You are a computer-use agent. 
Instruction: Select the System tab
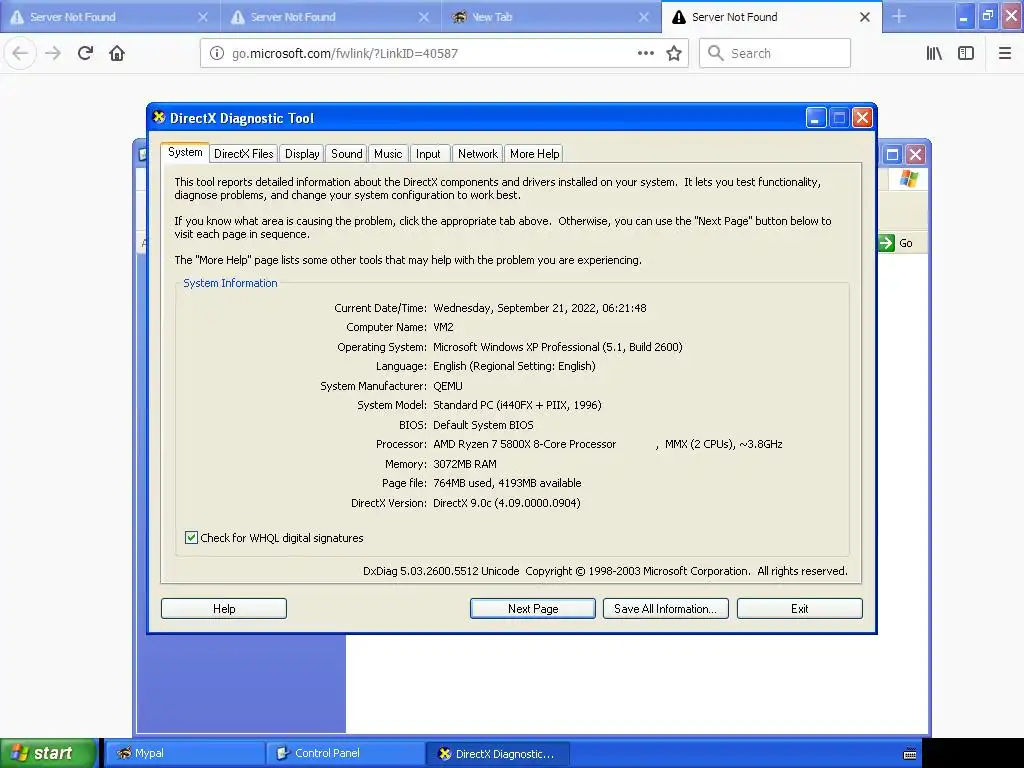click(x=185, y=152)
